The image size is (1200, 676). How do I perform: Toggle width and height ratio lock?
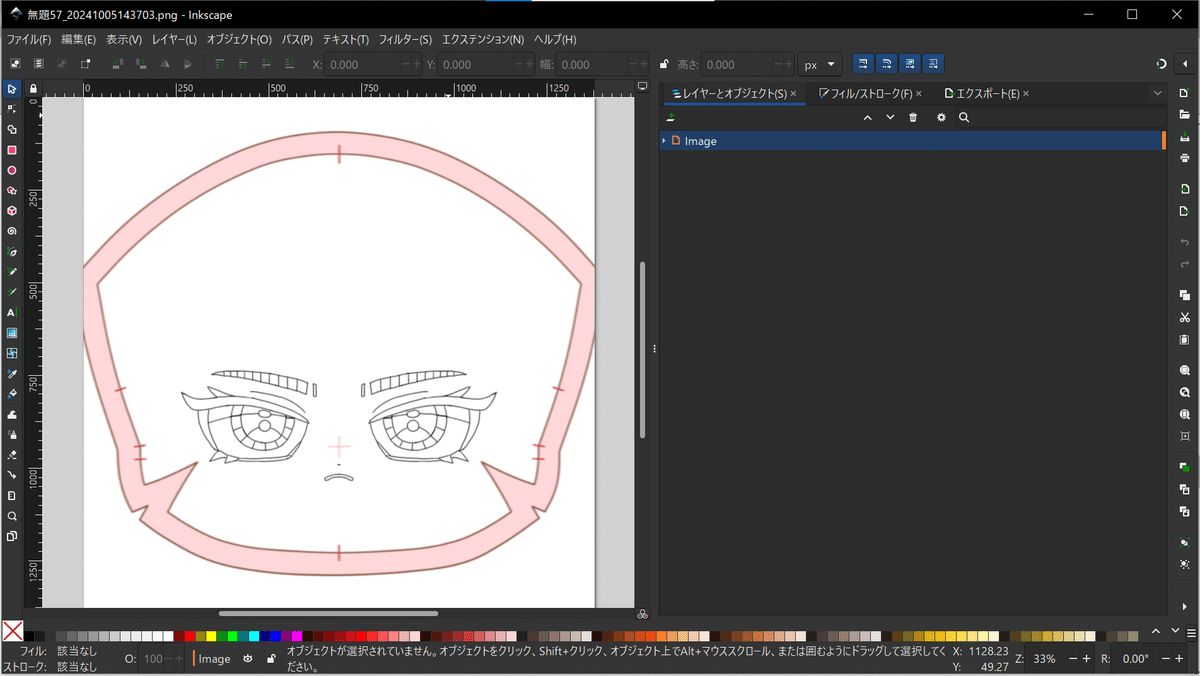tap(664, 64)
